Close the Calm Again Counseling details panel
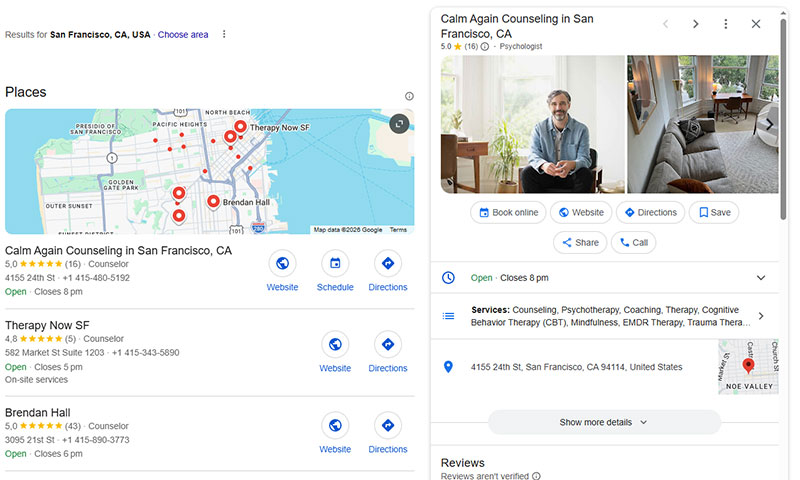Screen dimensions: 800x480 756,24
